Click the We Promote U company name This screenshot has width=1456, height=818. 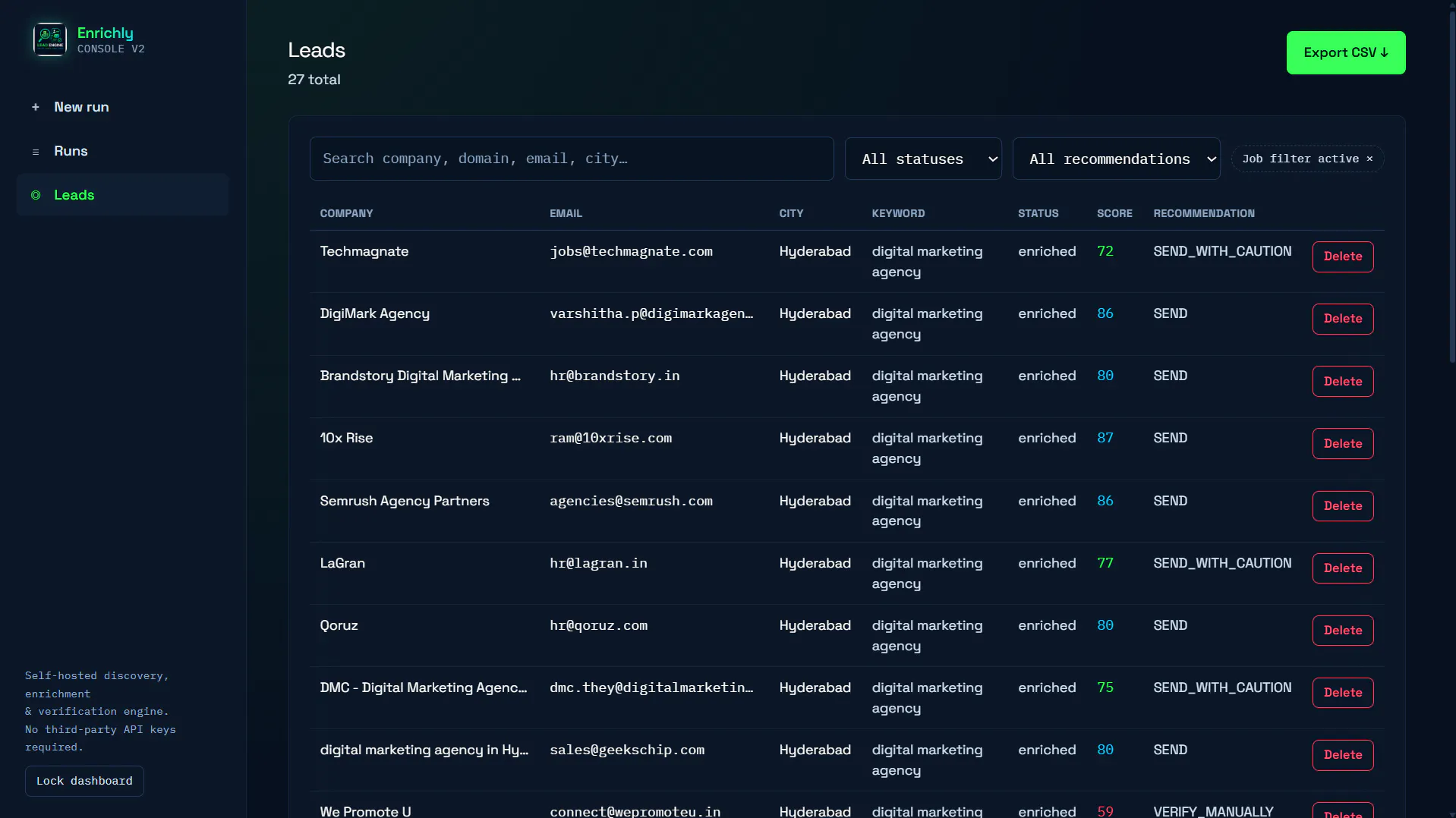[365, 811]
